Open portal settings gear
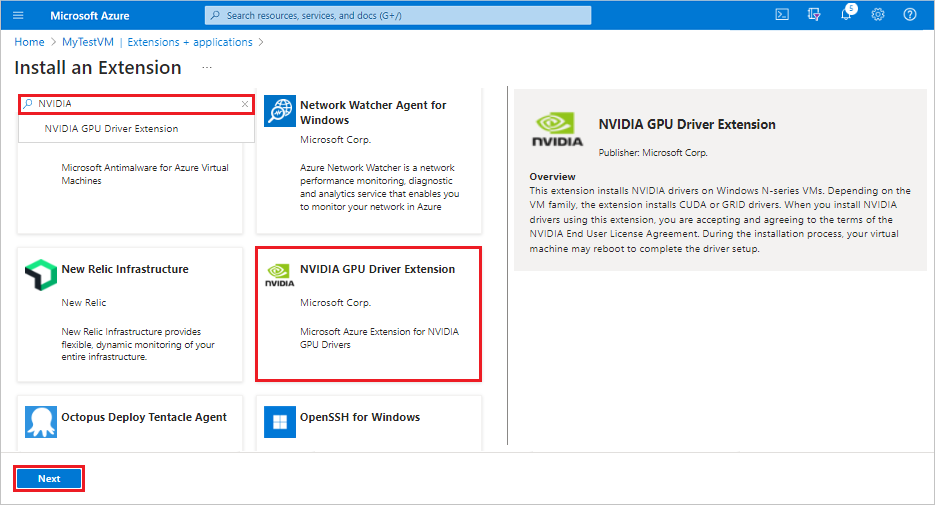935x505 pixels. (878, 15)
